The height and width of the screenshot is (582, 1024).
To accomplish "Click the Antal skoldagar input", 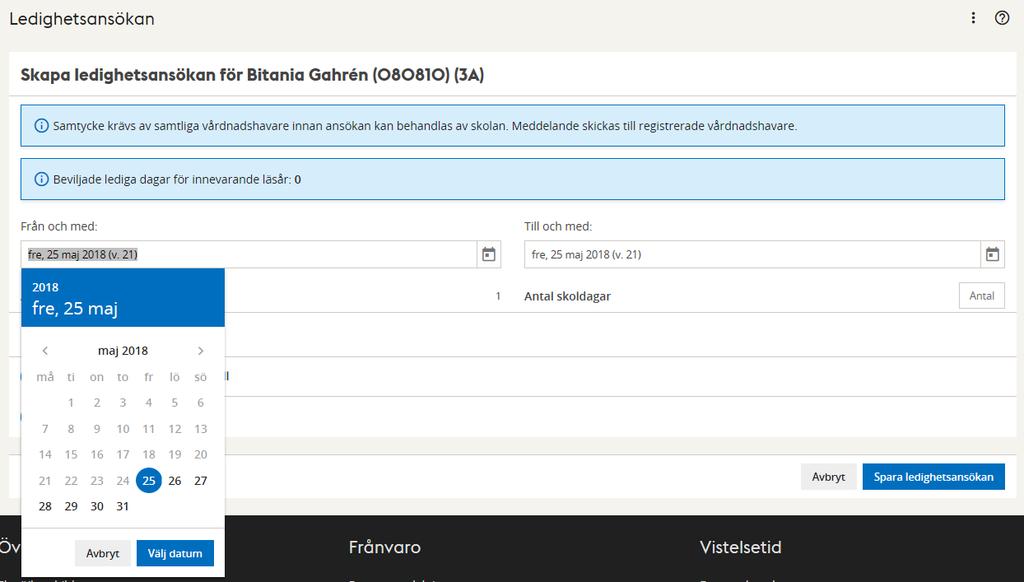I will pyautogui.click(x=982, y=296).
